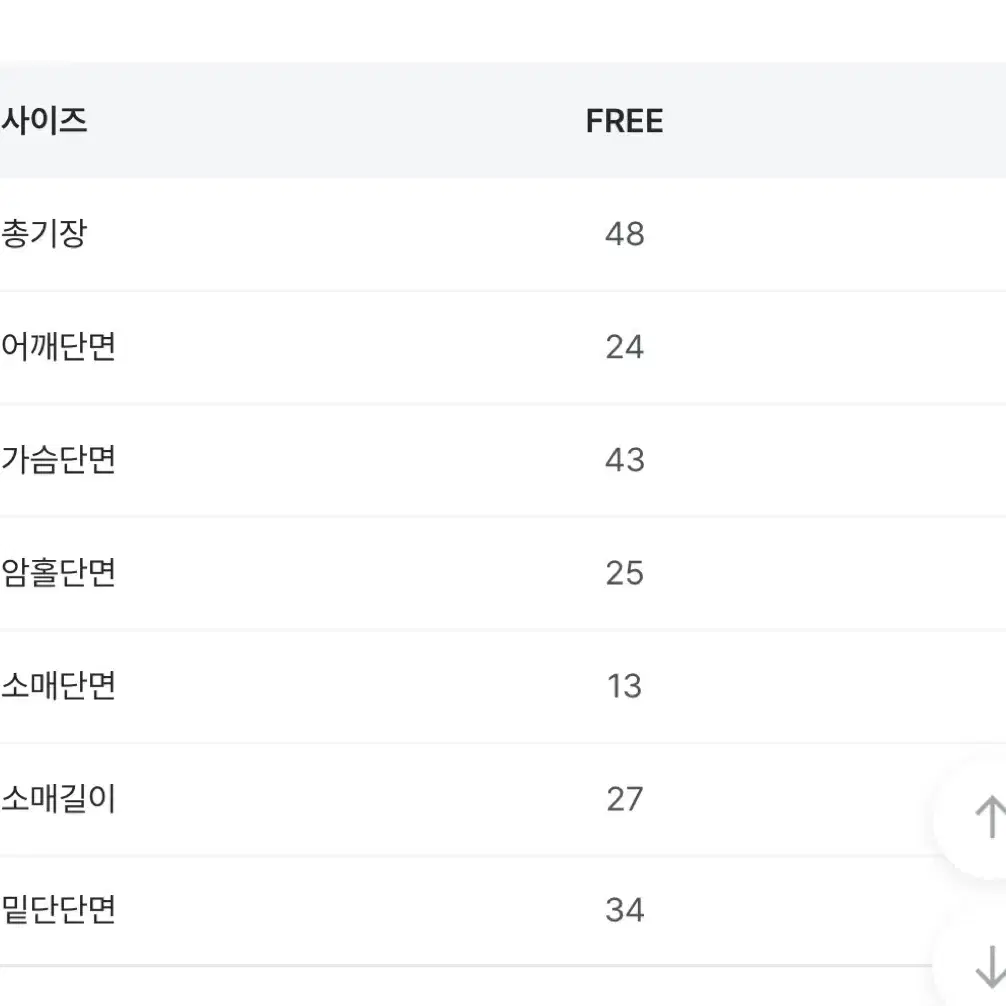Screen dimensions: 1006x1006
Task: Click the value 25 for 암홀단면
Action: (624, 573)
